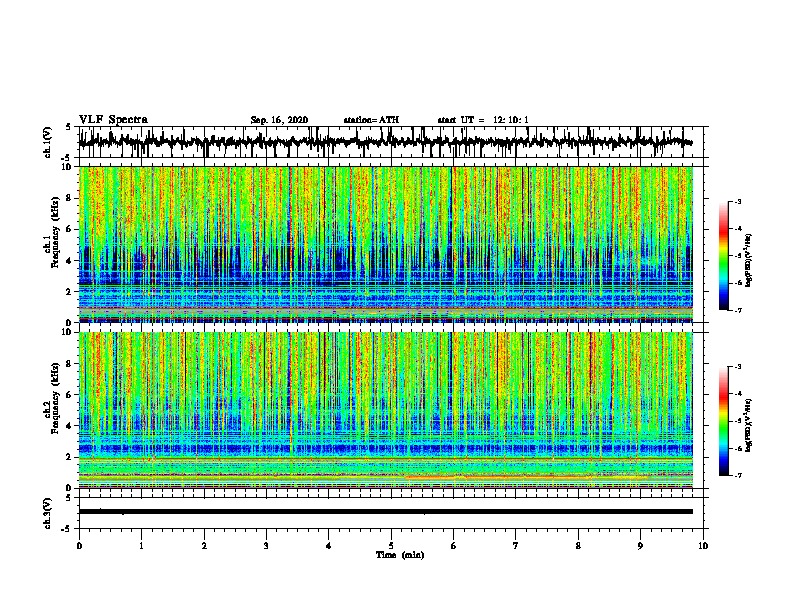This screenshot has width=792, height=612.
Task: Click the "ch.3(V)" axis label
Action: (x=48, y=514)
